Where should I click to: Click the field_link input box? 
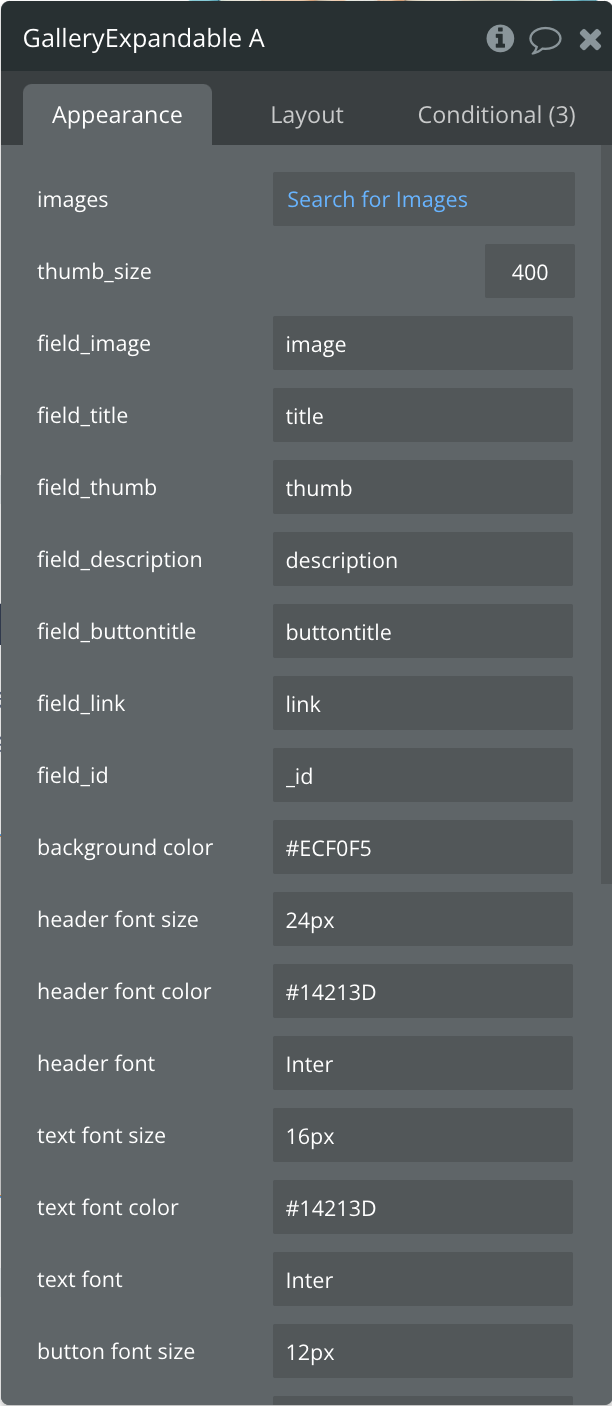pyautogui.click(x=422, y=704)
